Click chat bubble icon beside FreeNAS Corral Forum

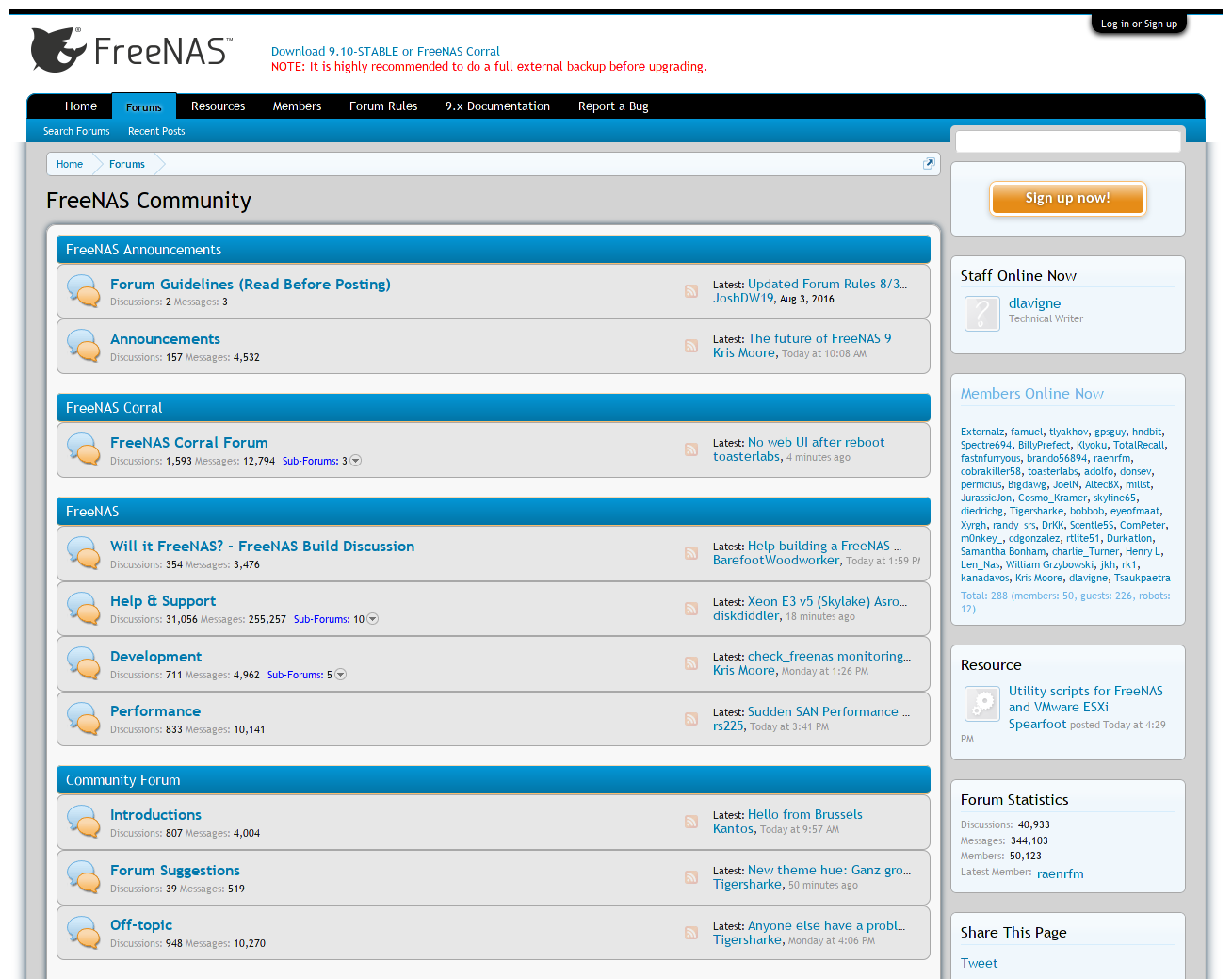pyautogui.click(x=84, y=449)
